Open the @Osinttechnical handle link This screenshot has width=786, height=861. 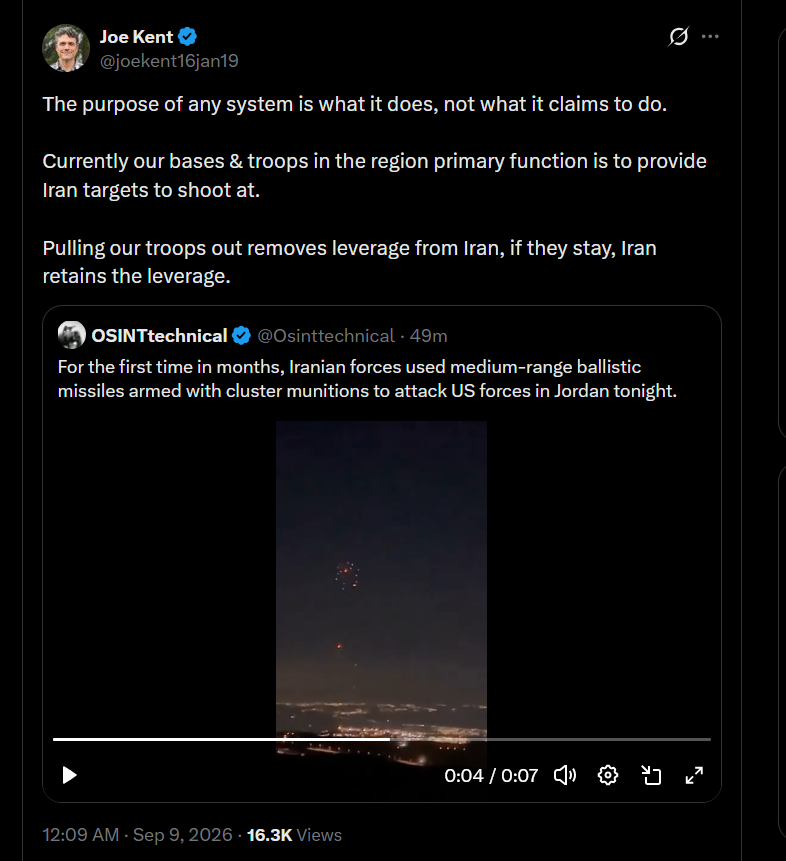click(x=326, y=336)
